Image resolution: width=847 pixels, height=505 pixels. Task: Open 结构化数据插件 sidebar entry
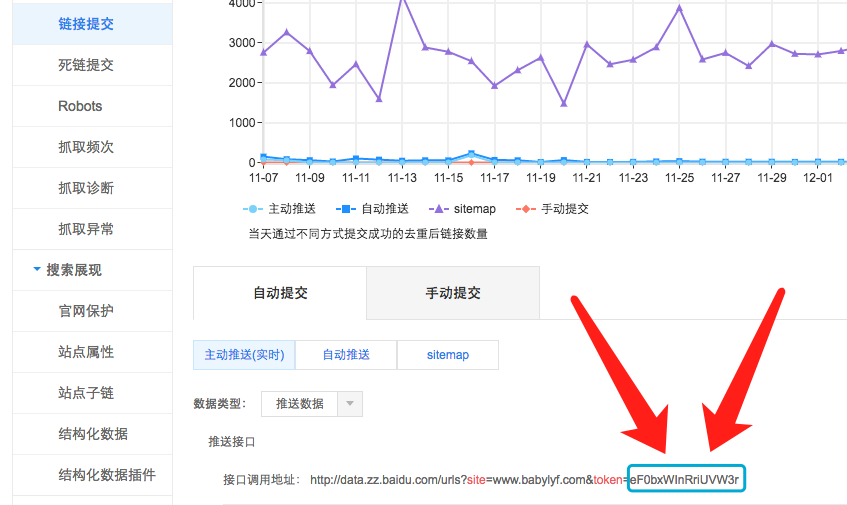tap(107, 475)
